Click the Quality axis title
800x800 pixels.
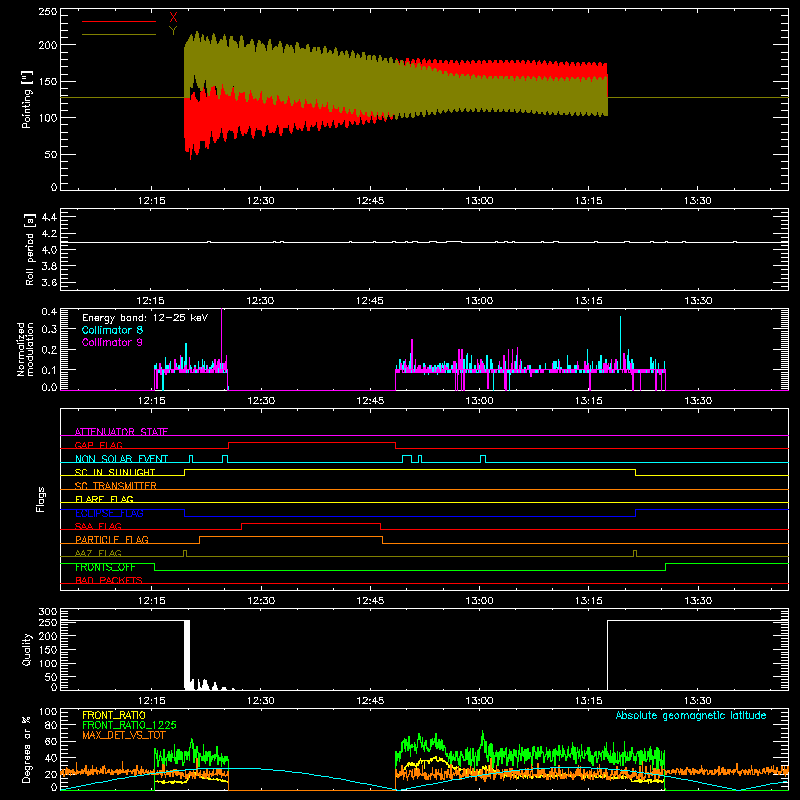(27, 649)
